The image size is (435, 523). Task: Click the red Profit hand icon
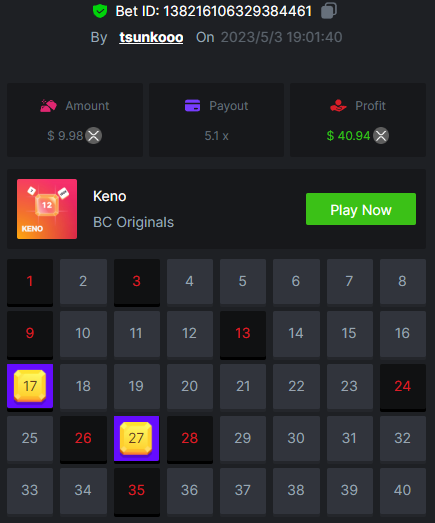(338, 106)
